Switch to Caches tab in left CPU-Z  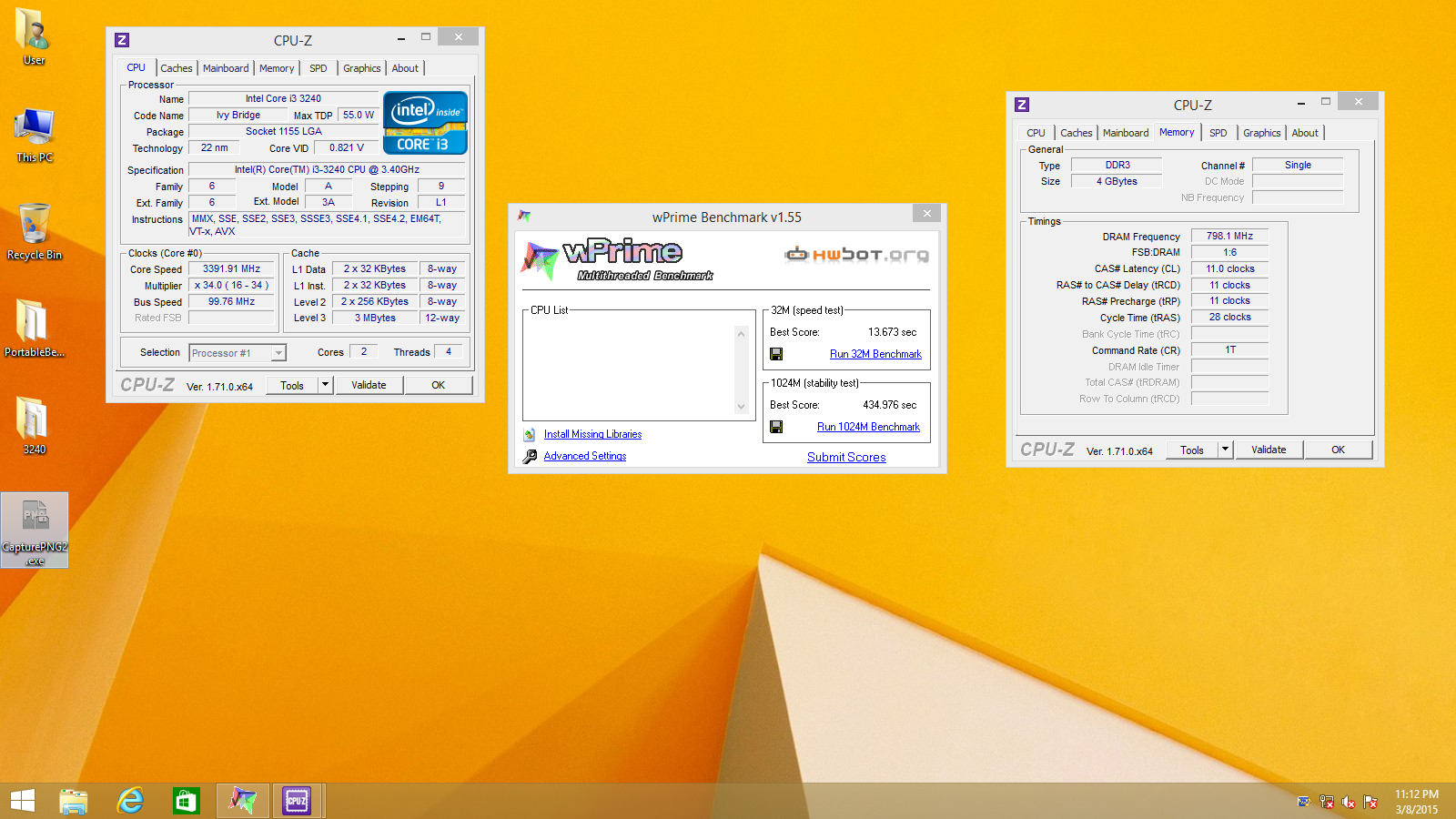(177, 68)
